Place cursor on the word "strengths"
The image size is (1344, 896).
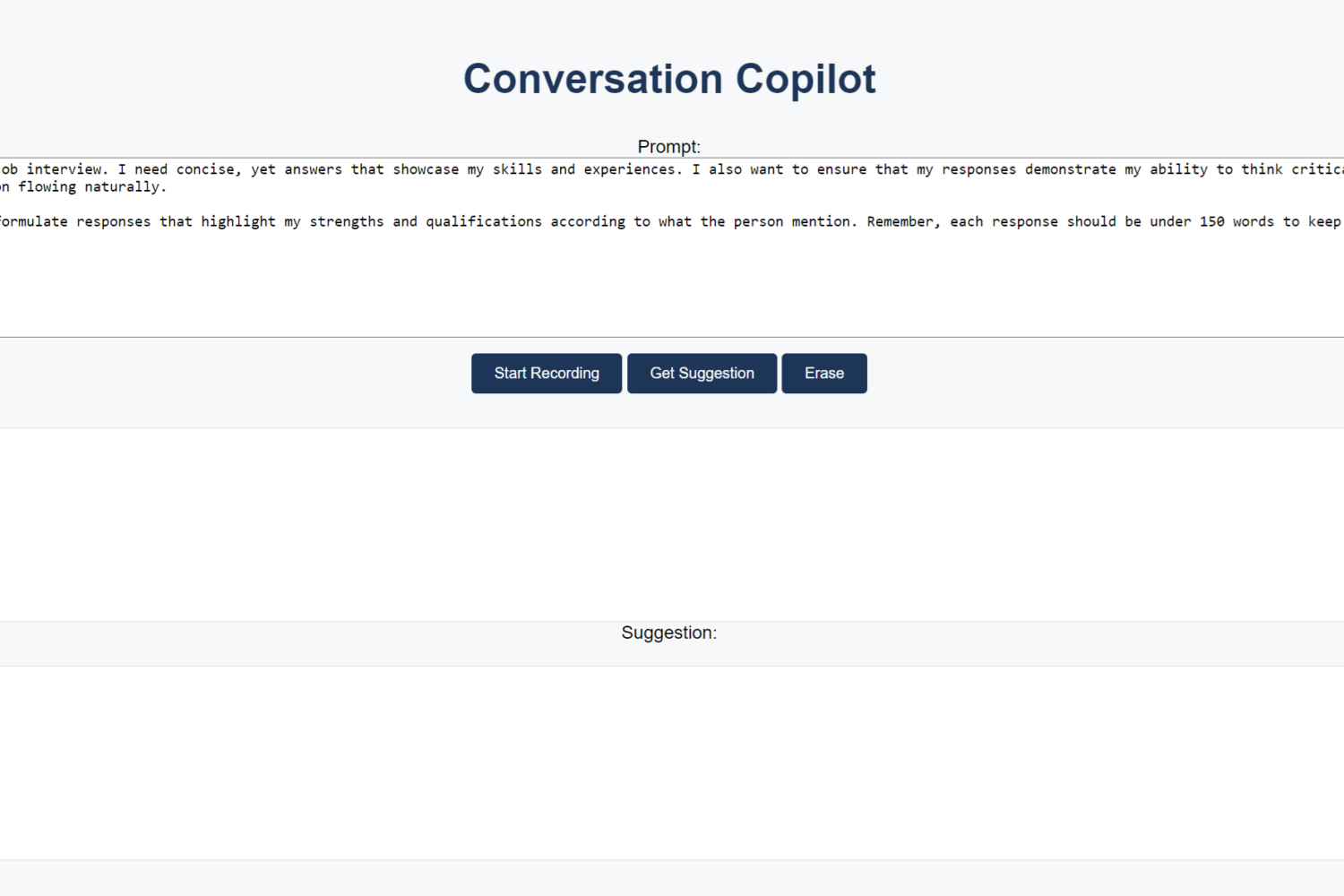click(347, 221)
